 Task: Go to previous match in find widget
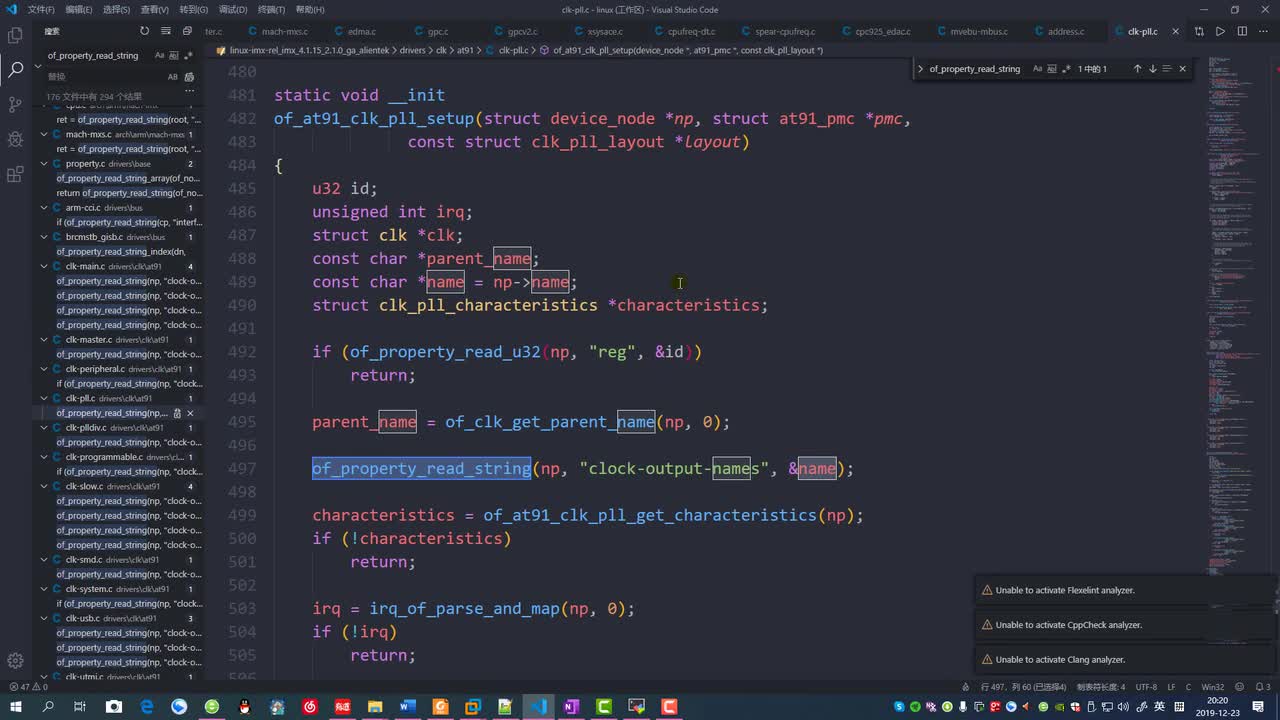pyautogui.click(x=1137, y=69)
